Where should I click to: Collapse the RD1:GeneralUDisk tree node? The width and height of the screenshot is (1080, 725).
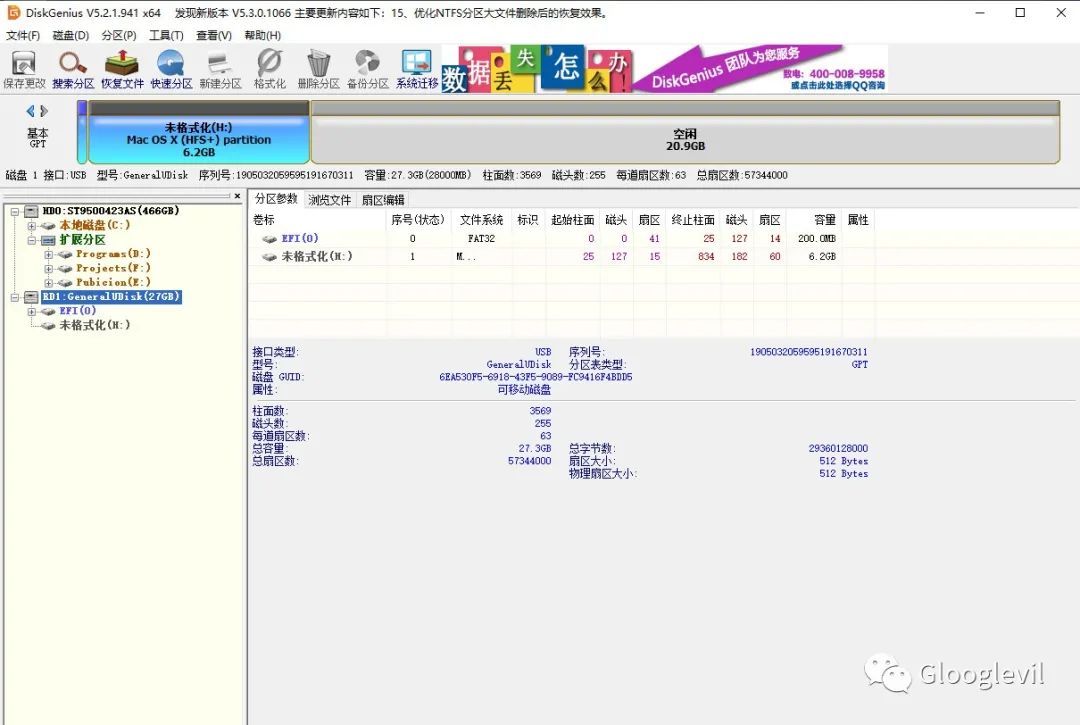(14, 297)
